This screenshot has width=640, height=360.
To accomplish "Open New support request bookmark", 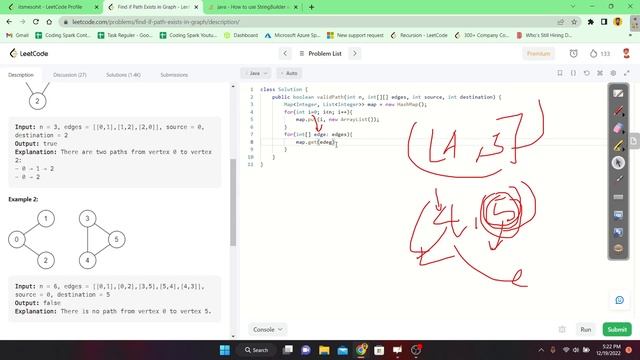I will (x=356, y=36).
